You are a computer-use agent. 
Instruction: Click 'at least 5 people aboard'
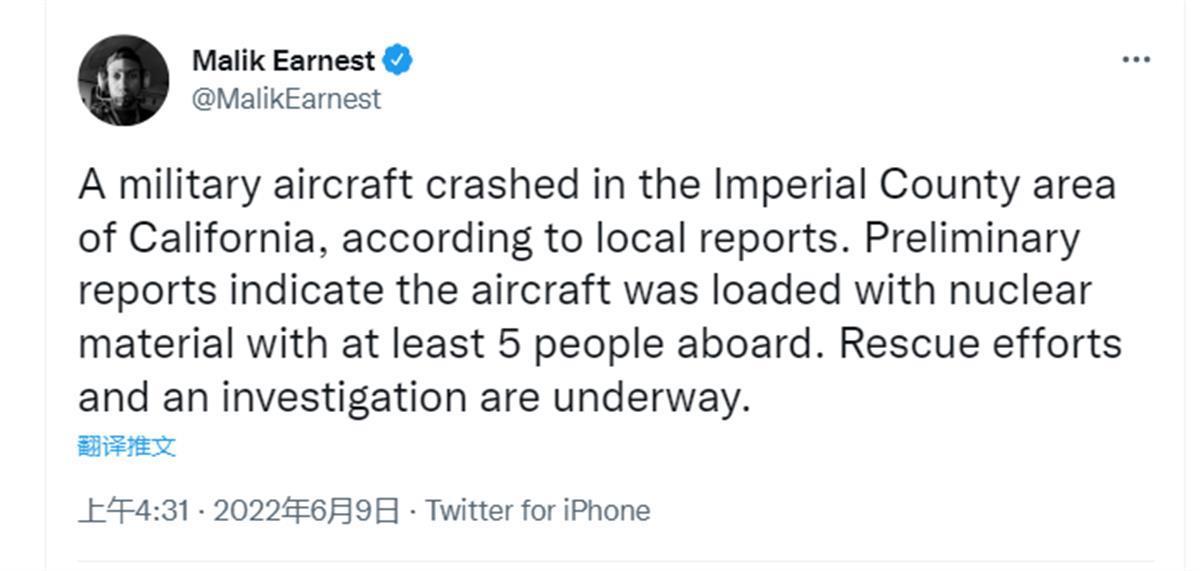(x=620, y=345)
